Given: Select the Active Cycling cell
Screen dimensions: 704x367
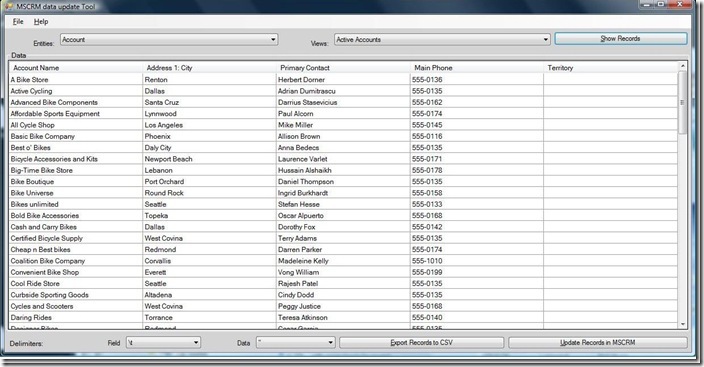Looking at the screenshot, I should point(75,91).
